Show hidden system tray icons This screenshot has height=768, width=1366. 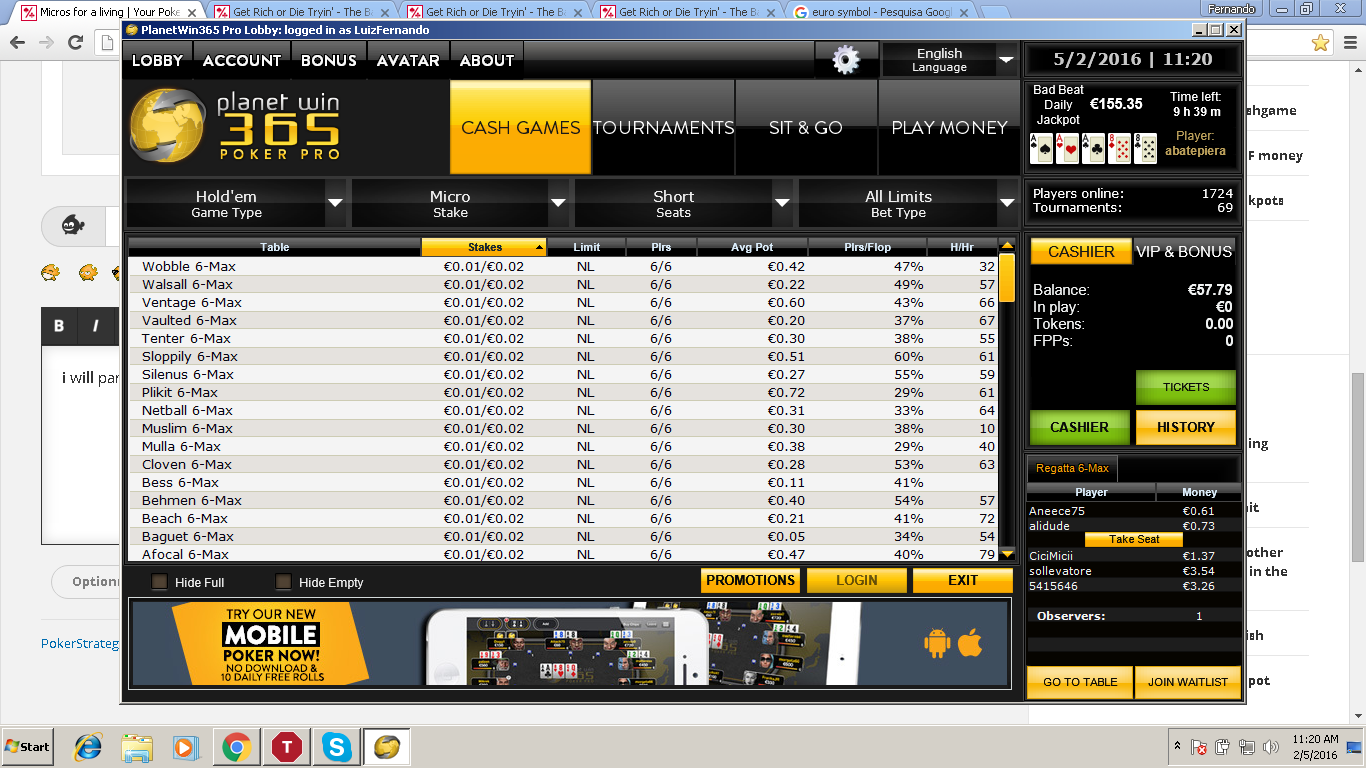coord(1177,747)
